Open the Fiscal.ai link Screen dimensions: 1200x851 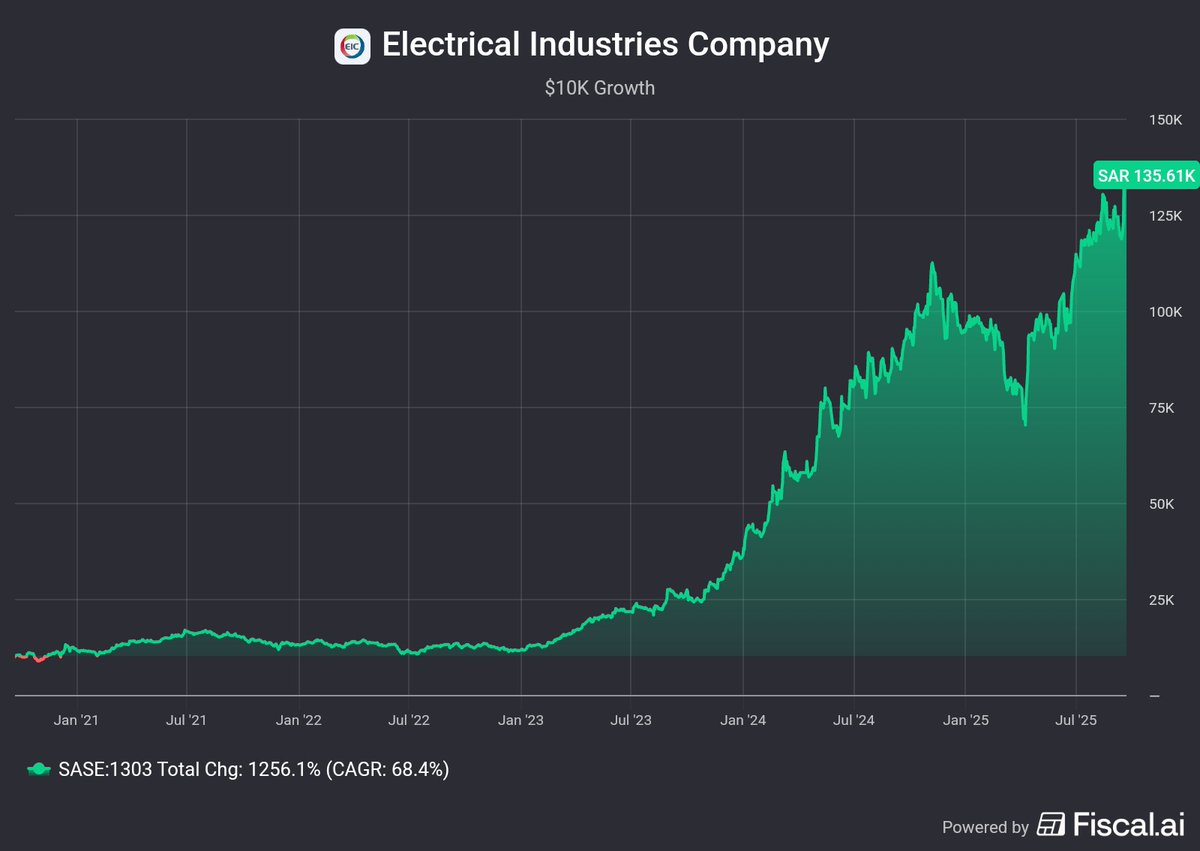tap(1109, 825)
